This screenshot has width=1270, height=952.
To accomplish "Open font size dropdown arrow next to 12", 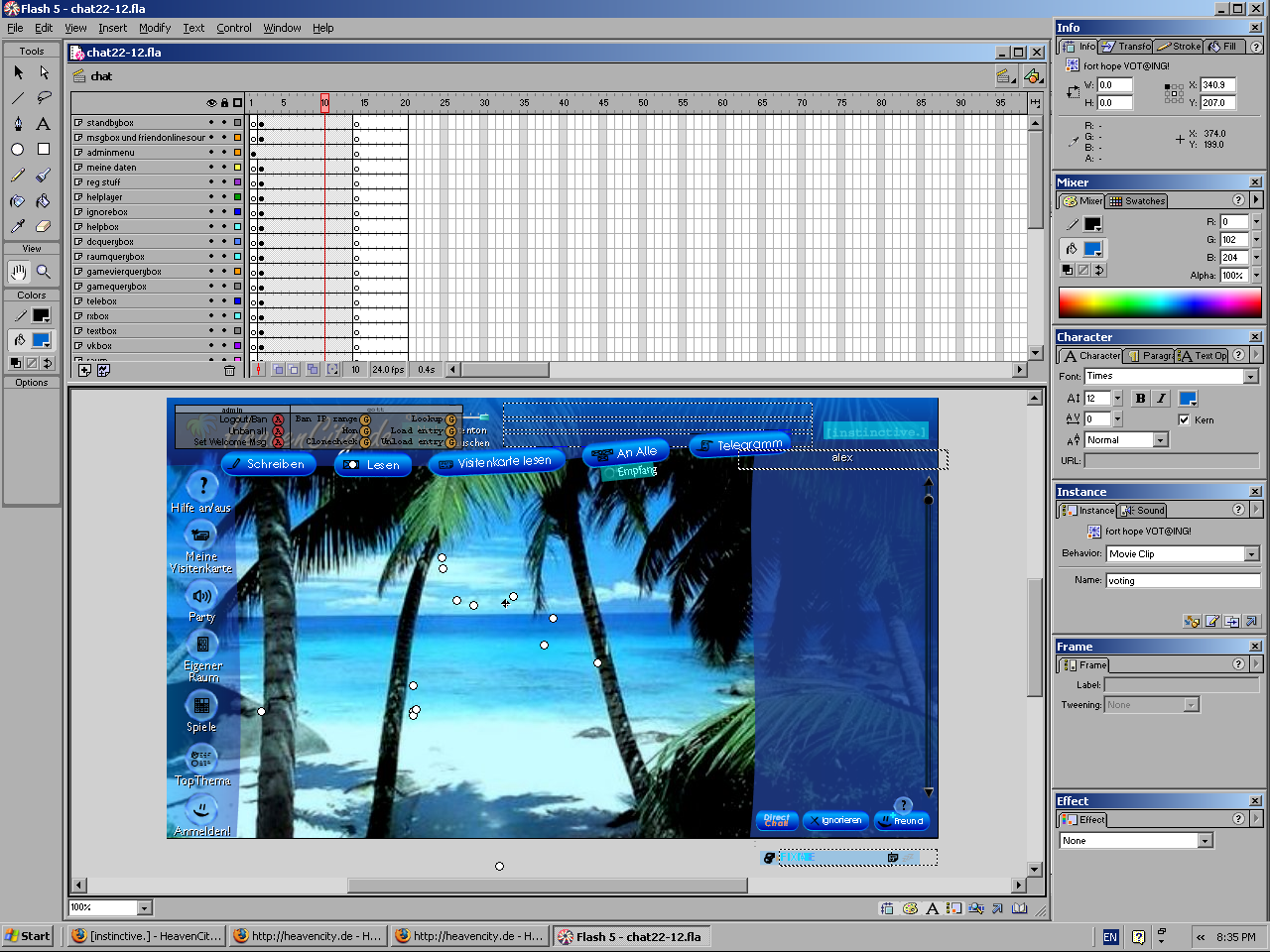I will point(1117,399).
